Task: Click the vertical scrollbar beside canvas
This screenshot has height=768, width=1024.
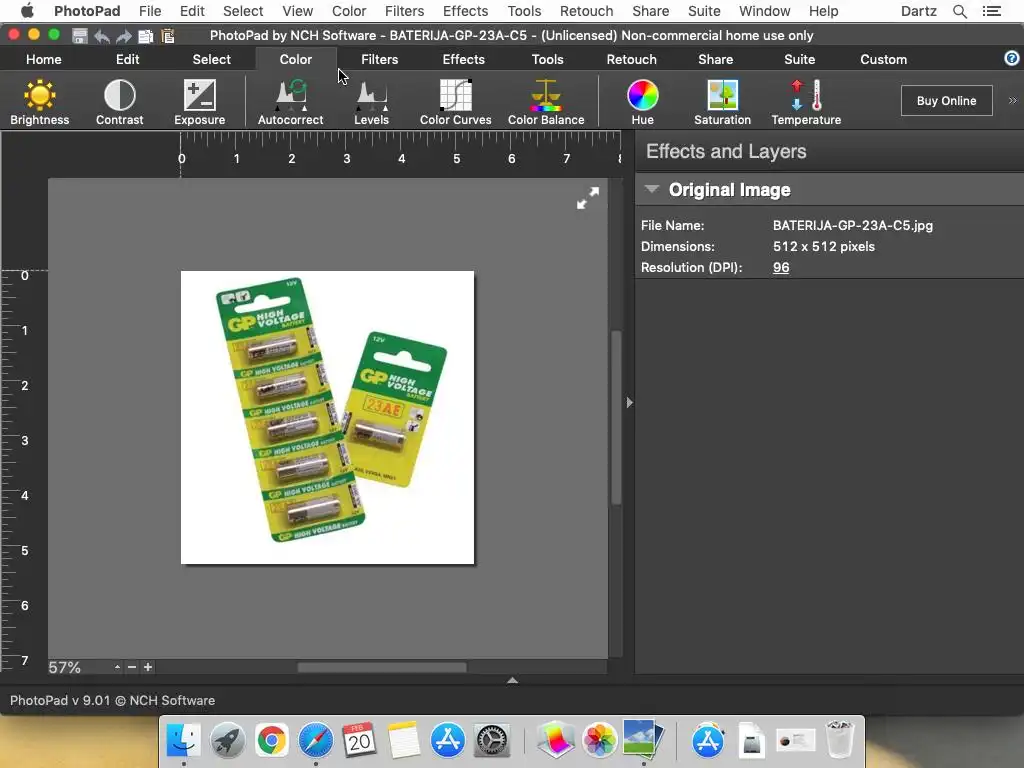Action: point(616,418)
